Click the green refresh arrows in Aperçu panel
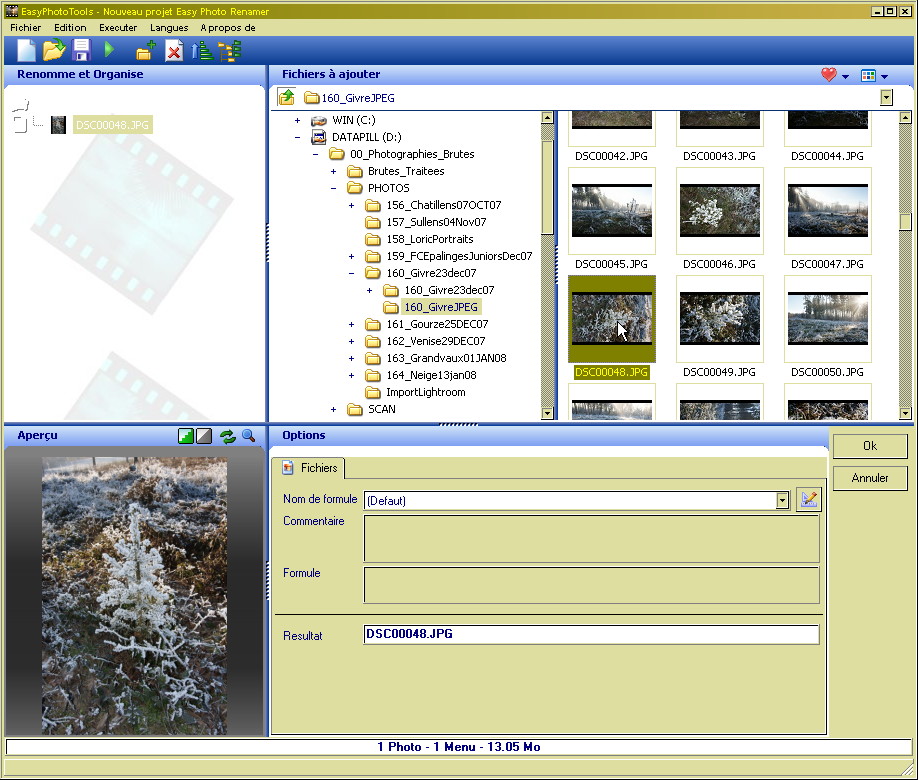Screen dimensions: 918x780 228,436
